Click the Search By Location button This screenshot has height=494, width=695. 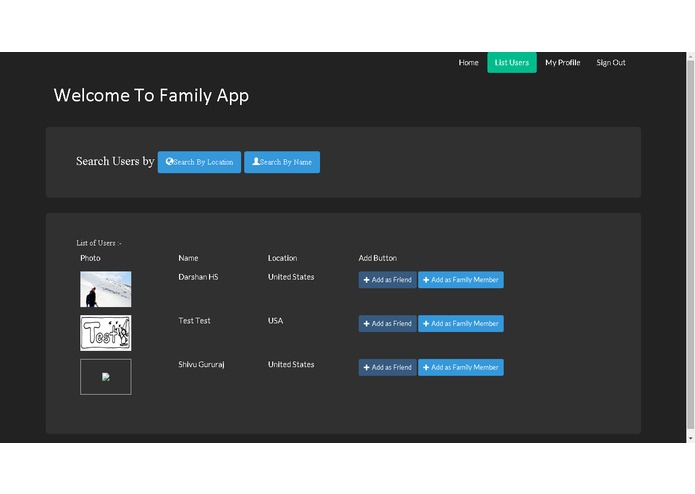click(x=199, y=162)
